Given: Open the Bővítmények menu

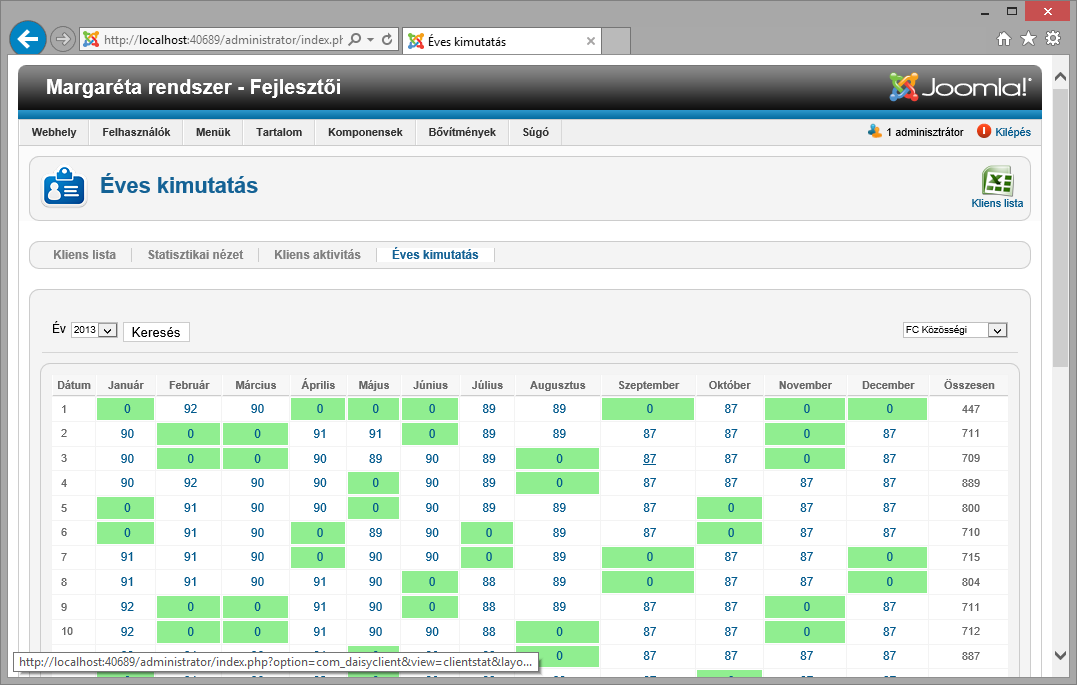Looking at the screenshot, I should 462,132.
